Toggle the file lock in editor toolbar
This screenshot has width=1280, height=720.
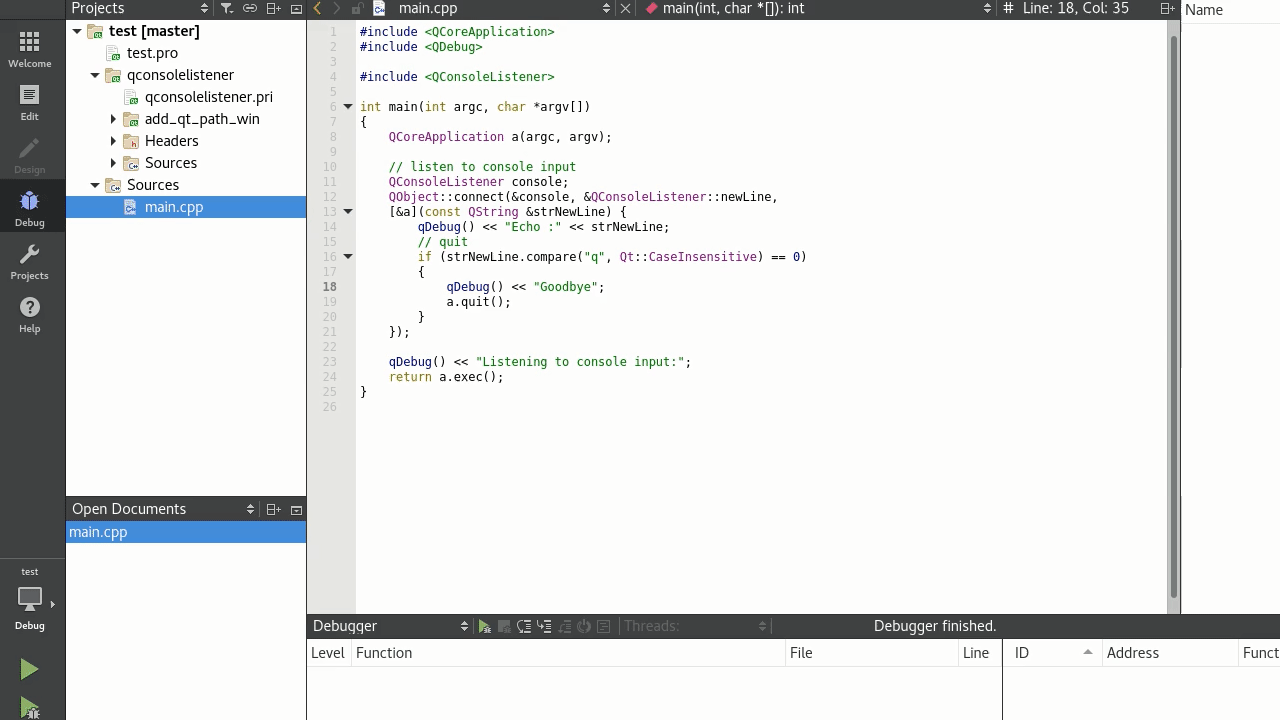[x=357, y=8]
